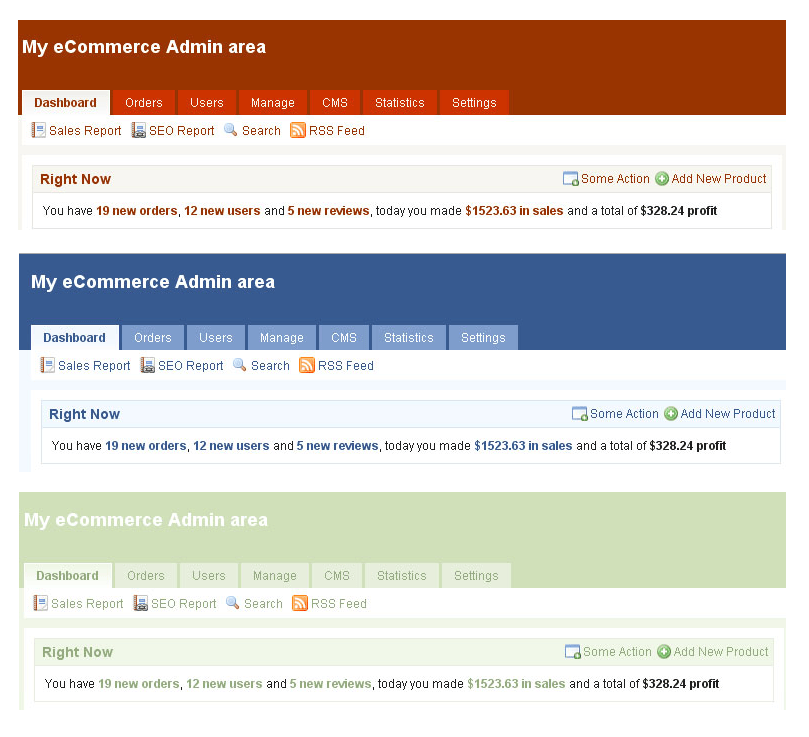Click the $1523.63 in sales link, red theme
809x737 pixels.
pyautogui.click(x=514, y=211)
